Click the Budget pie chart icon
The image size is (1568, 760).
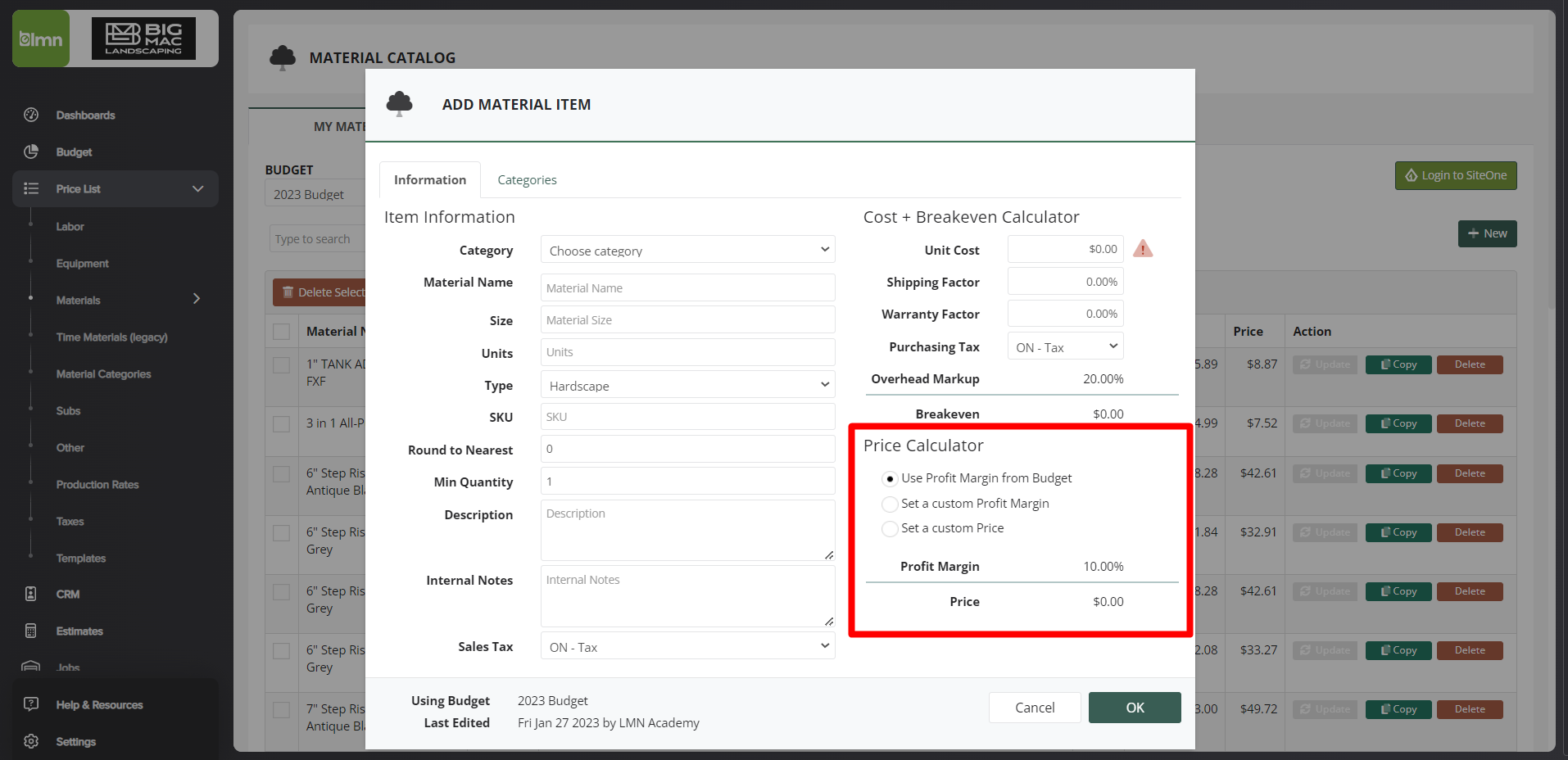[x=31, y=152]
